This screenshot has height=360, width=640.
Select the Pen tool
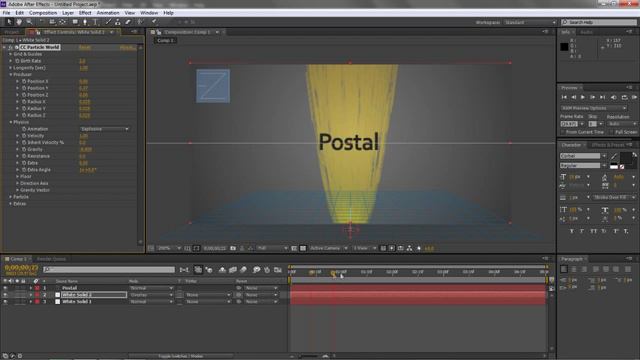point(85,22)
